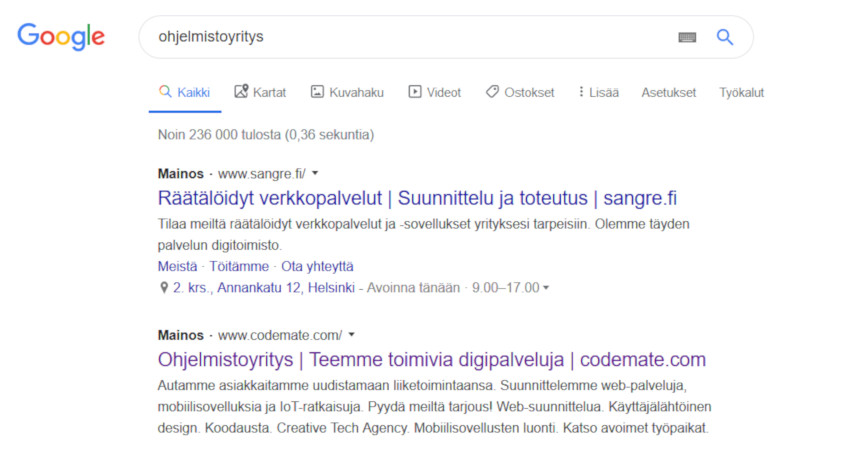Open the on-screen keyboard icon
This screenshot has width=850, height=459.
click(687, 37)
